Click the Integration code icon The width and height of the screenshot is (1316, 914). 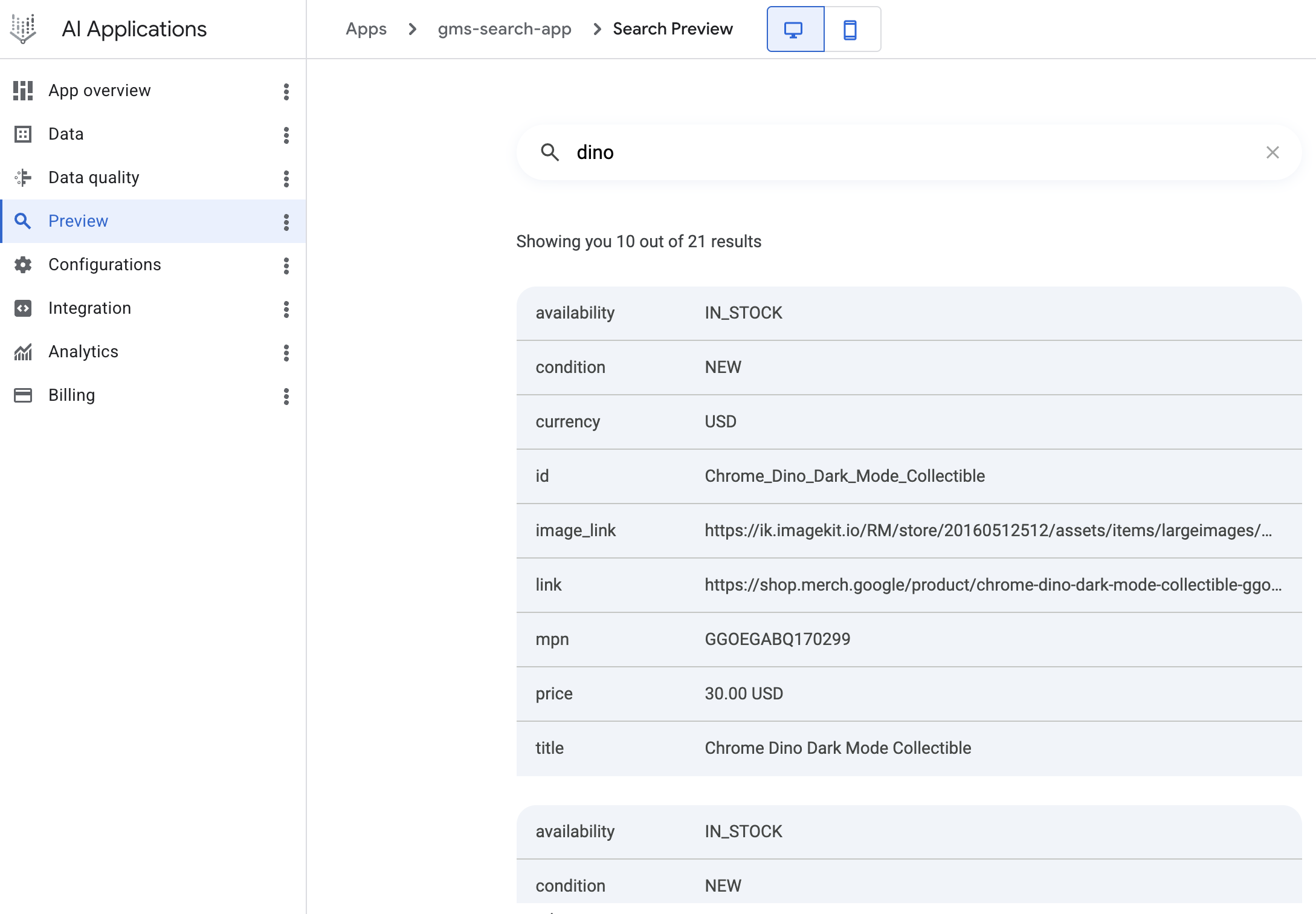[x=23, y=308]
